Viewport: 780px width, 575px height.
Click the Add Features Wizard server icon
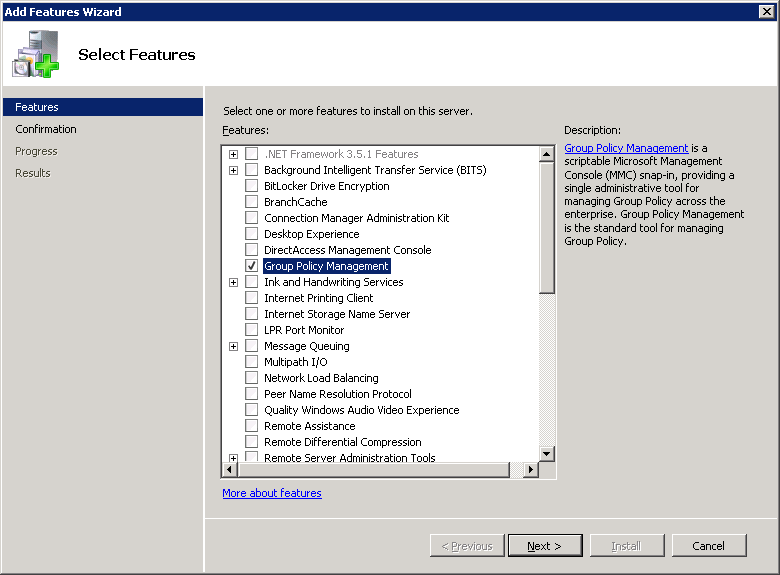coord(36,54)
